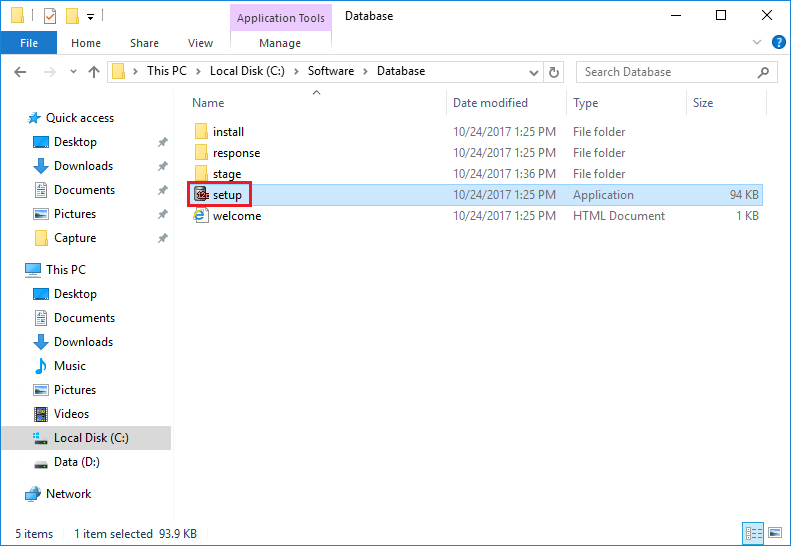
Task: Open Customize Quick Access Toolbar dropdown
Action: [90, 17]
